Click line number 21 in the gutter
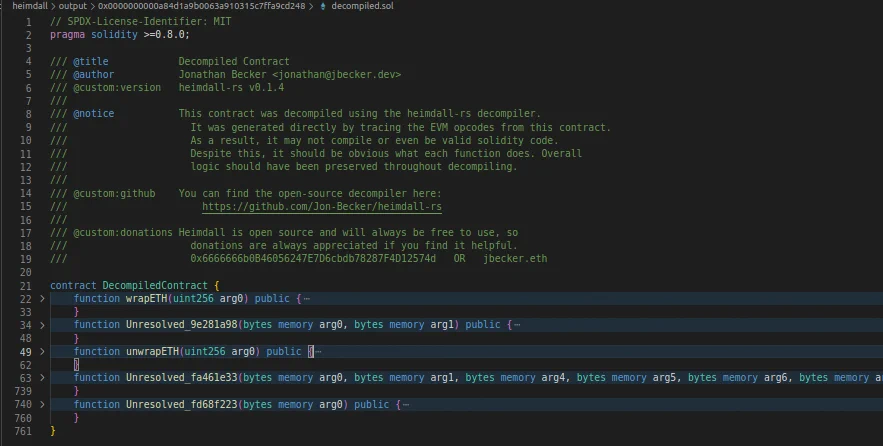The height and width of the screenshot is (446, 883). click(x=25, y=286)
